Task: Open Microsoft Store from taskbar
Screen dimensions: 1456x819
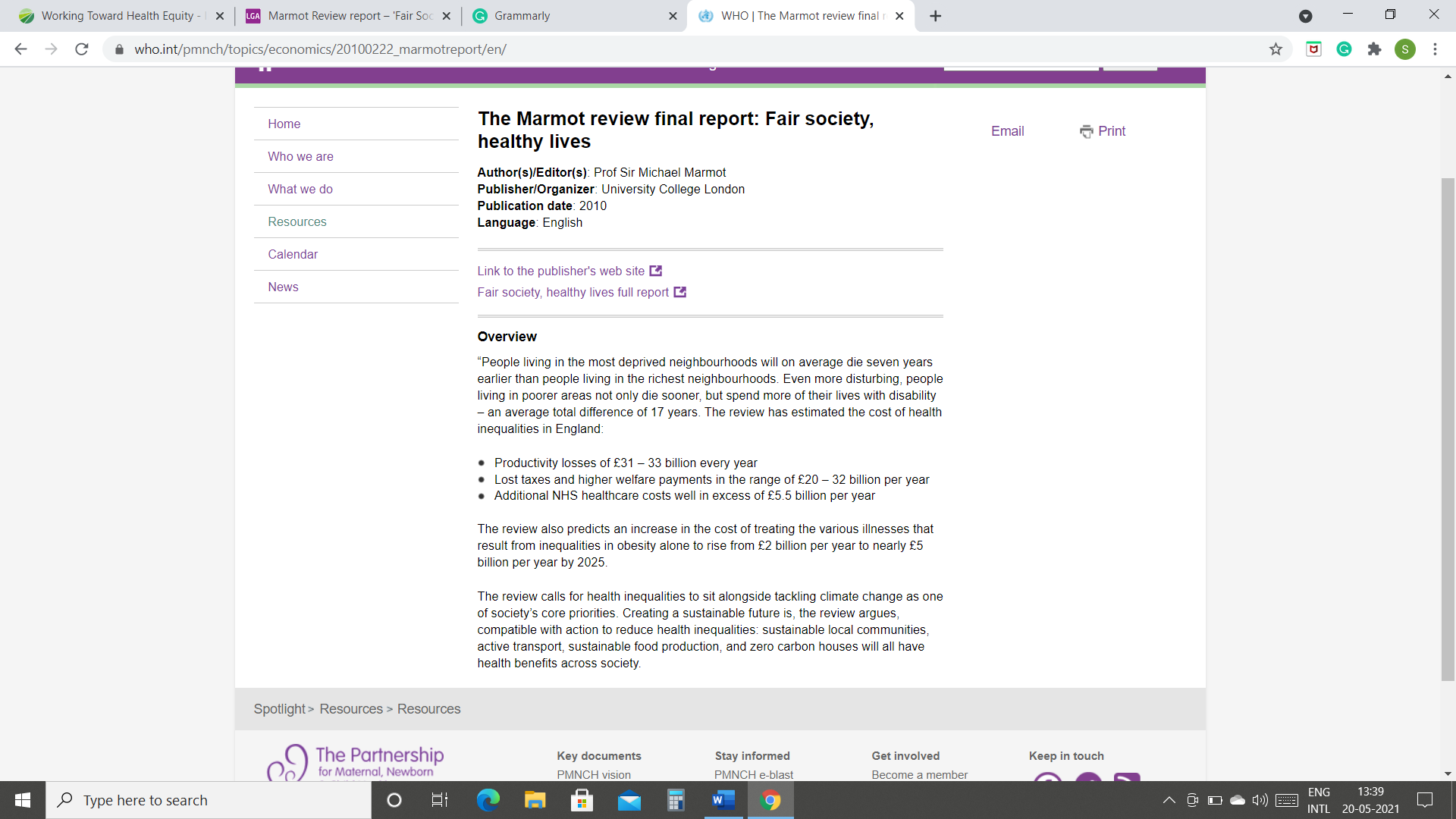Action: (x=582, y=800)
